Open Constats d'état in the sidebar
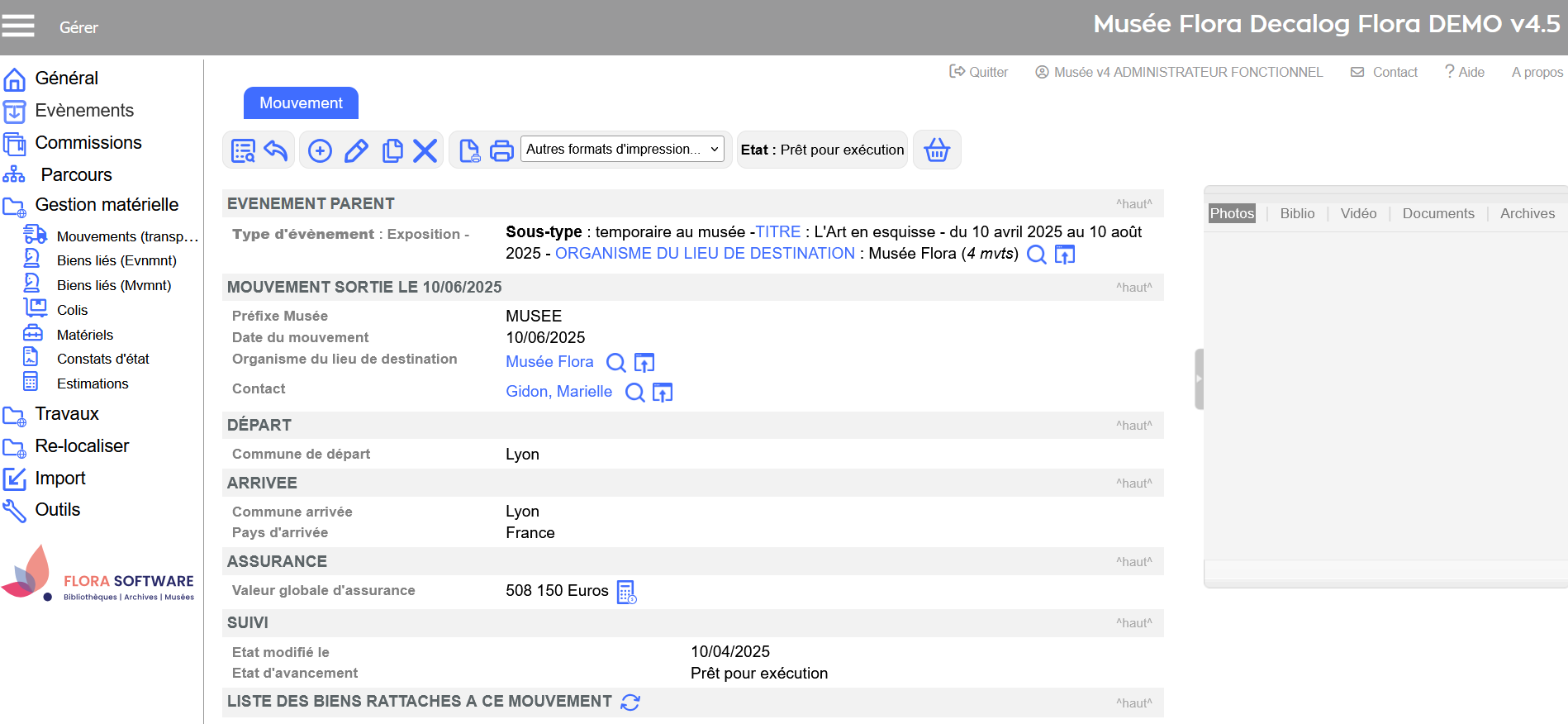1568x724 pixels. 102,359
